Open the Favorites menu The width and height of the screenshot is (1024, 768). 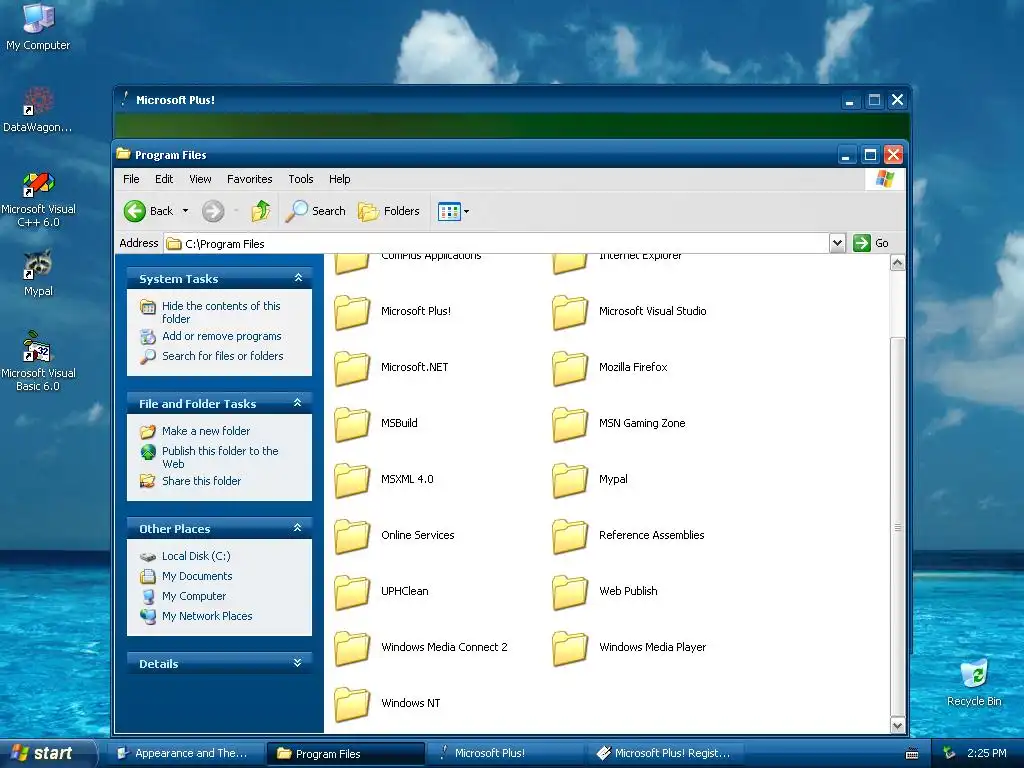click(x=249, y=179)
